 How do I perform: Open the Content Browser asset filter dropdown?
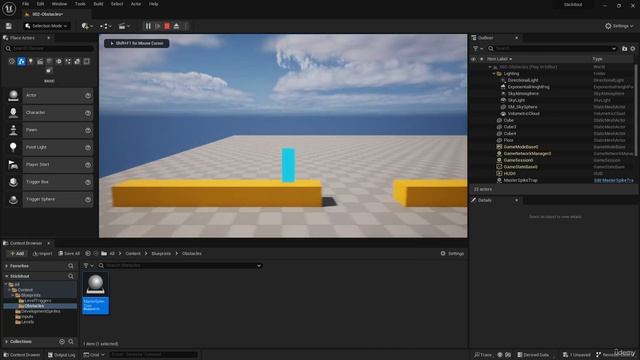[88, 266]
